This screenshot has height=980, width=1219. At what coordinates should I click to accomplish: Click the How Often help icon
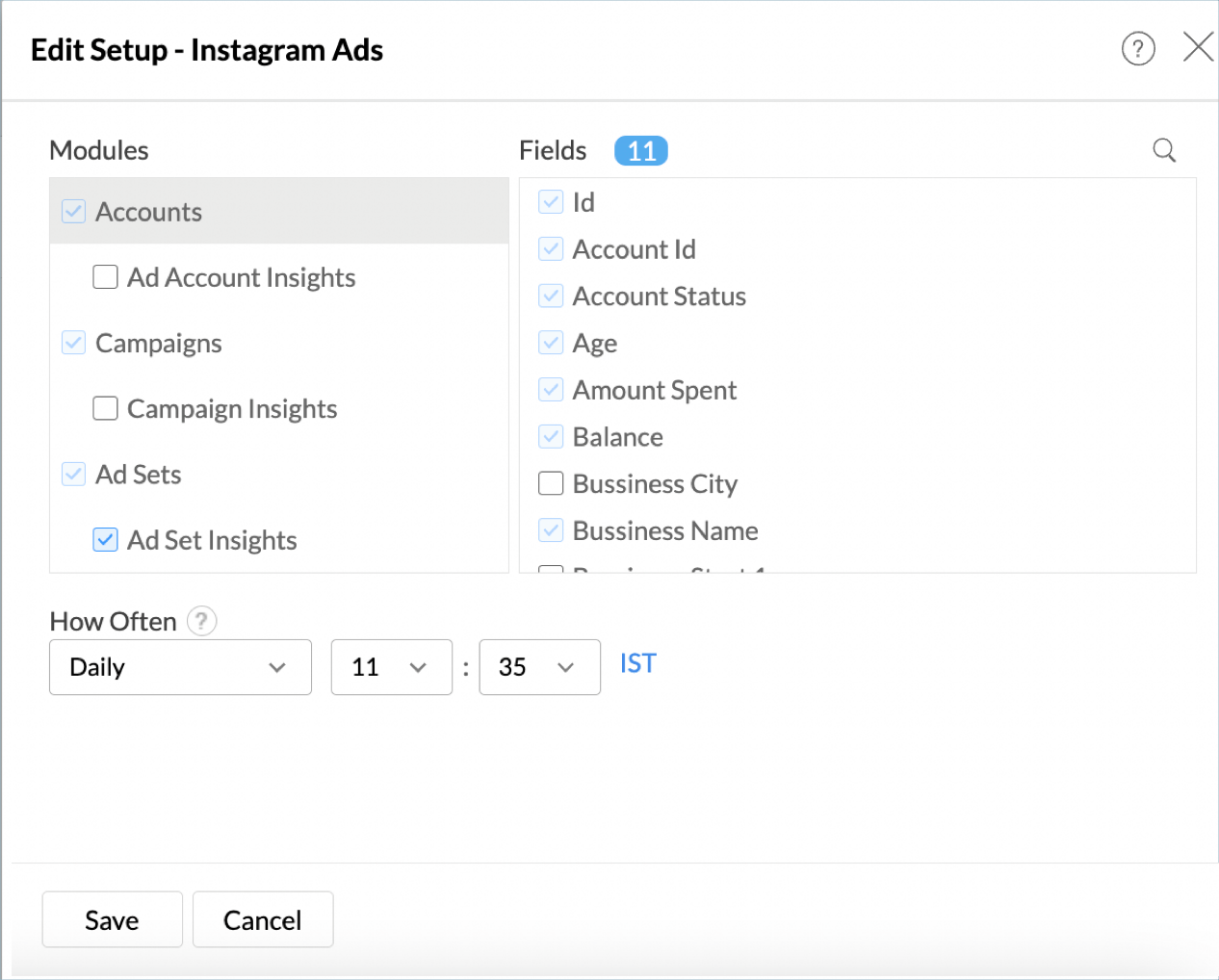[201, 621]
